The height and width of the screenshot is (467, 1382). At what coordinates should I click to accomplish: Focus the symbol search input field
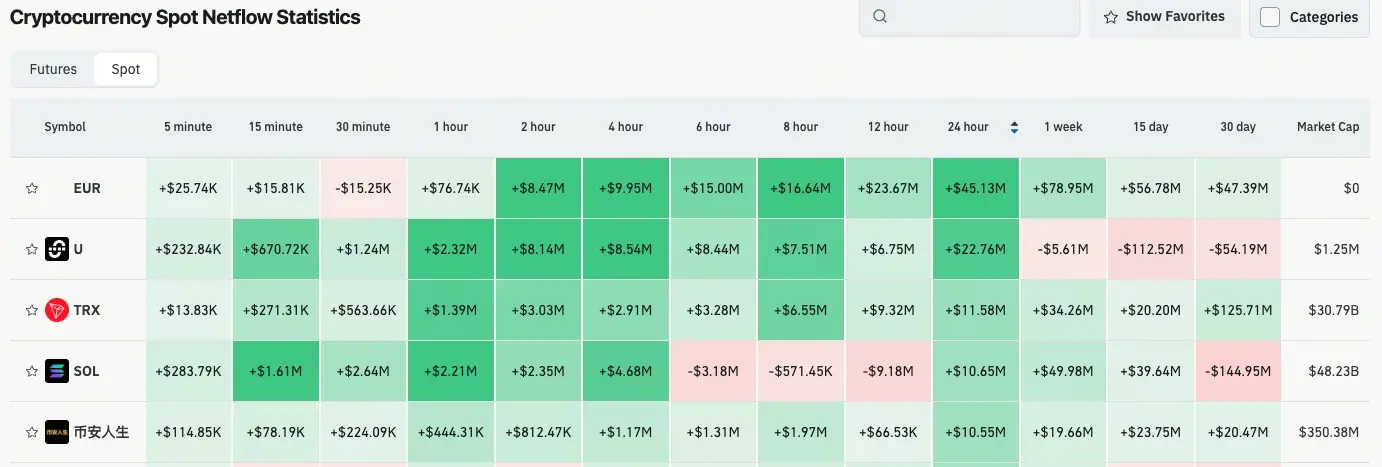[x=980, y=17]
